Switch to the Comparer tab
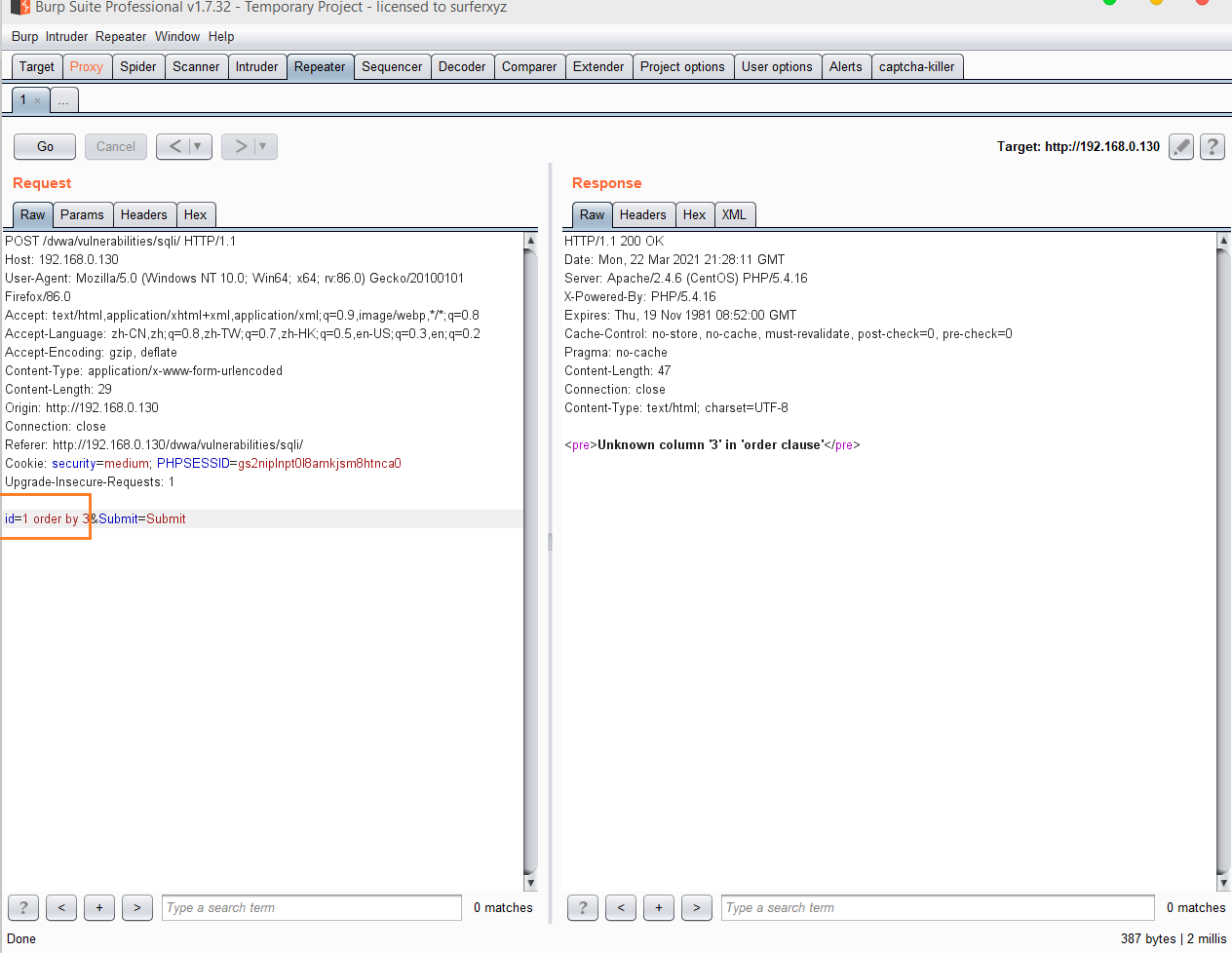1232x953 pixels. pyautogui.click(x=529, y=66)
